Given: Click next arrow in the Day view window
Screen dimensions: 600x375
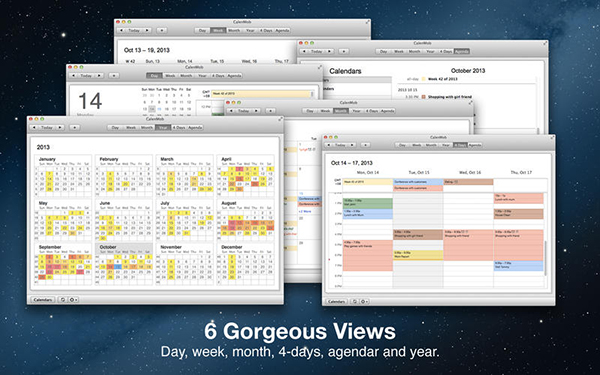Looking at the screenshot, I should tap(99, 76).
